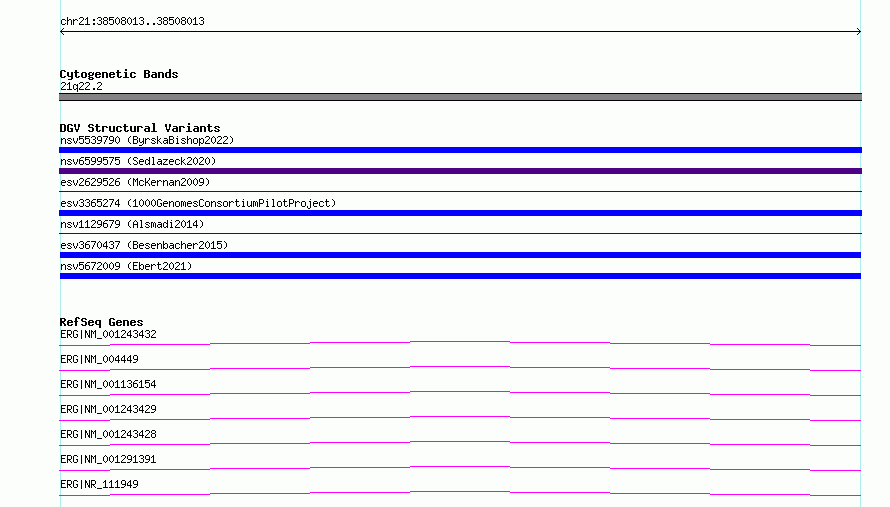
Task: Open transcript ERG|NM_004449 label
Action: 99,359
